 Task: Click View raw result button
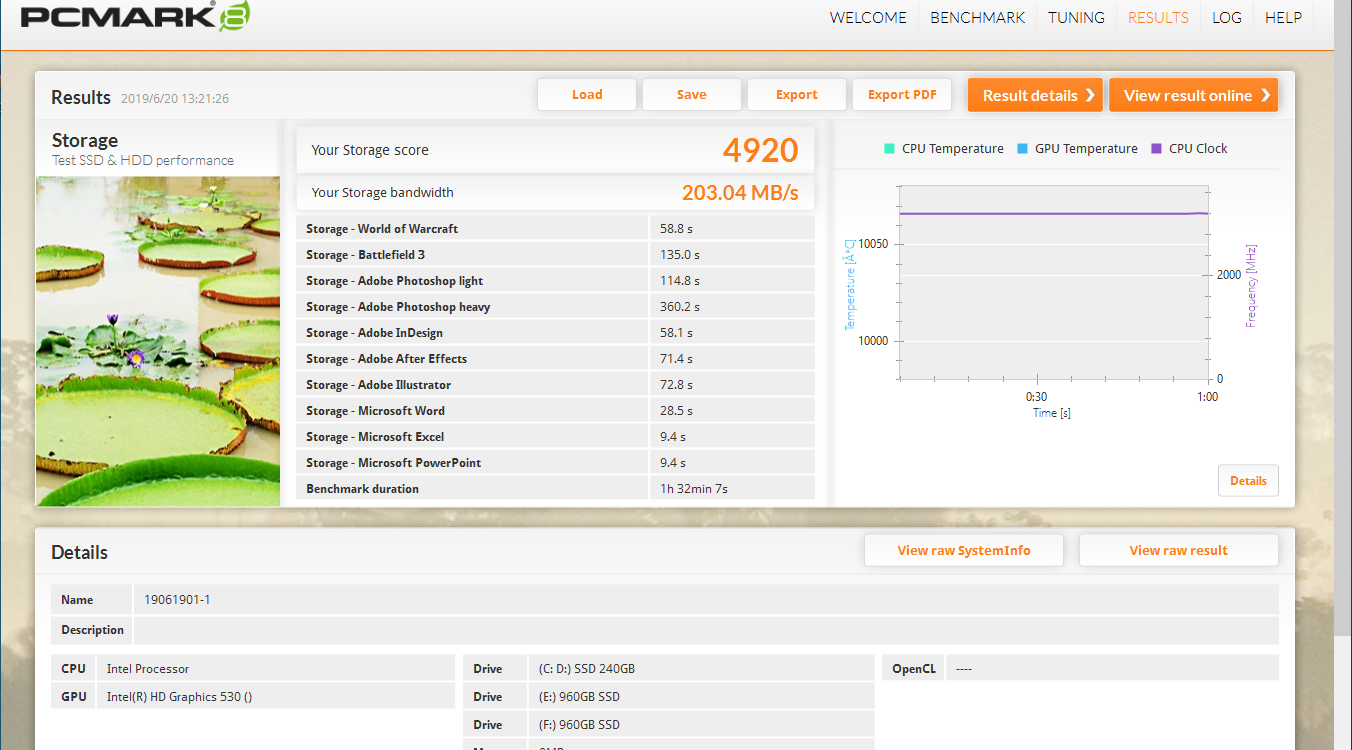coord(1178,550)
